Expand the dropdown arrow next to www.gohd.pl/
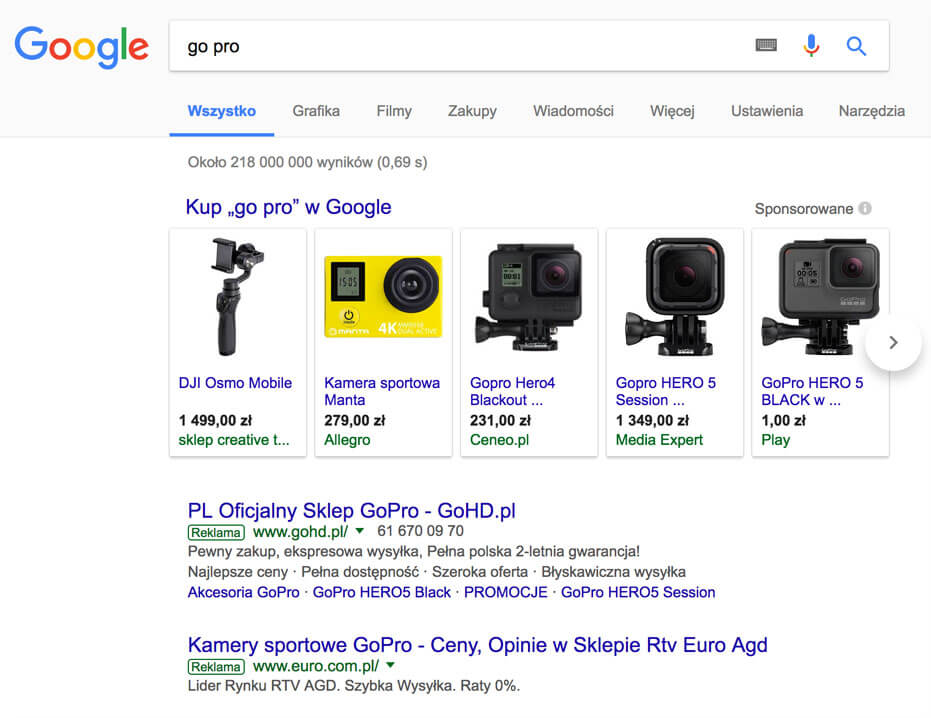 click(x=360, y=531)
